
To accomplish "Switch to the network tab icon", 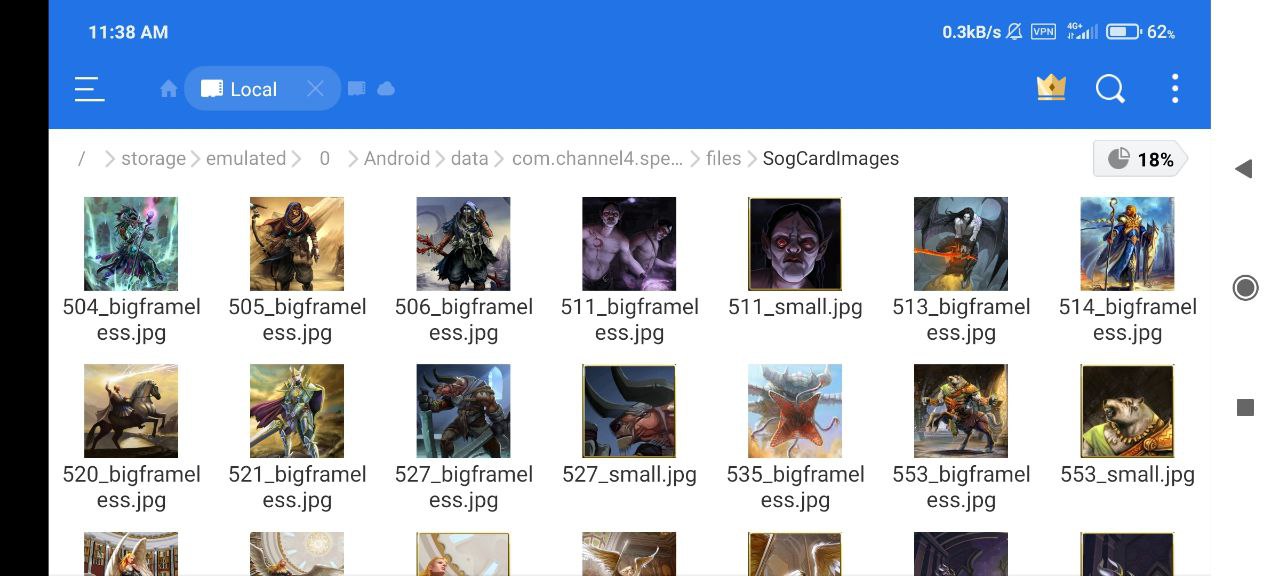I will pyautogui.click(x=356, y=89).
